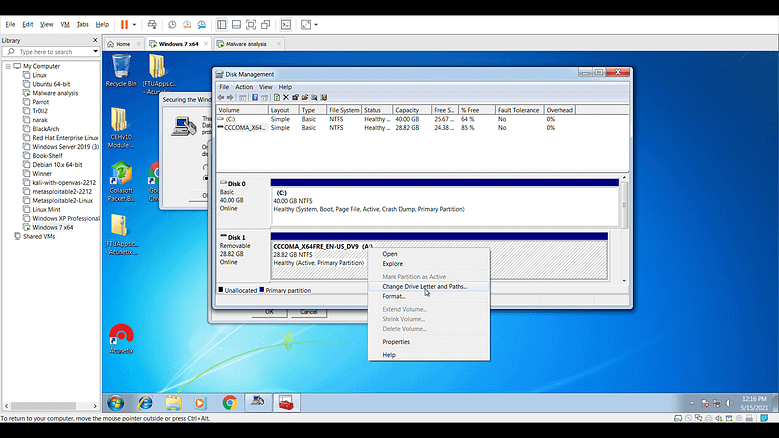Open the CEHv10 Module folder
The image size is (779, 438).
click(x=121, y=127)
